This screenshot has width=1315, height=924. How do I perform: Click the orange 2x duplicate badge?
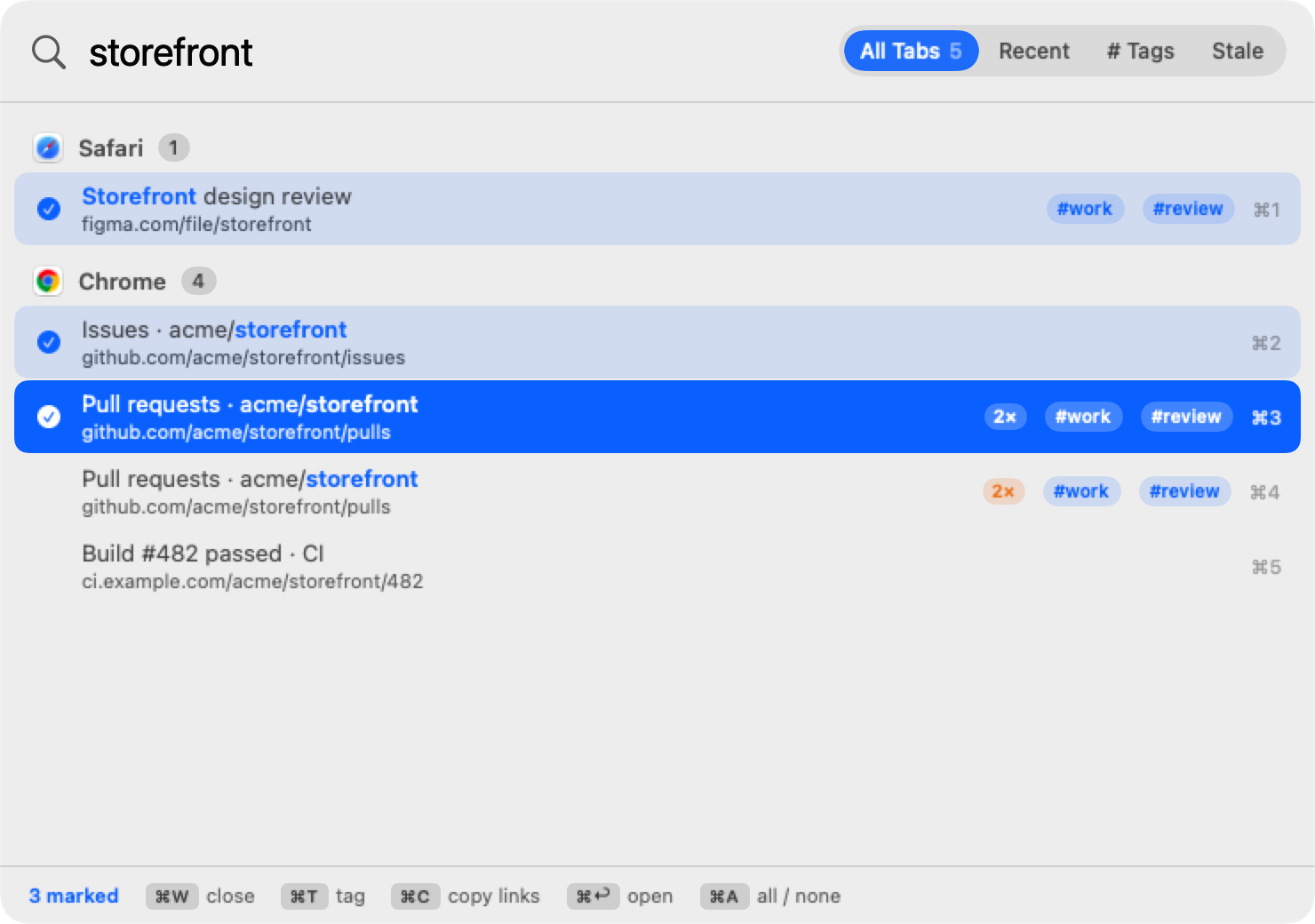(1003, 491)
